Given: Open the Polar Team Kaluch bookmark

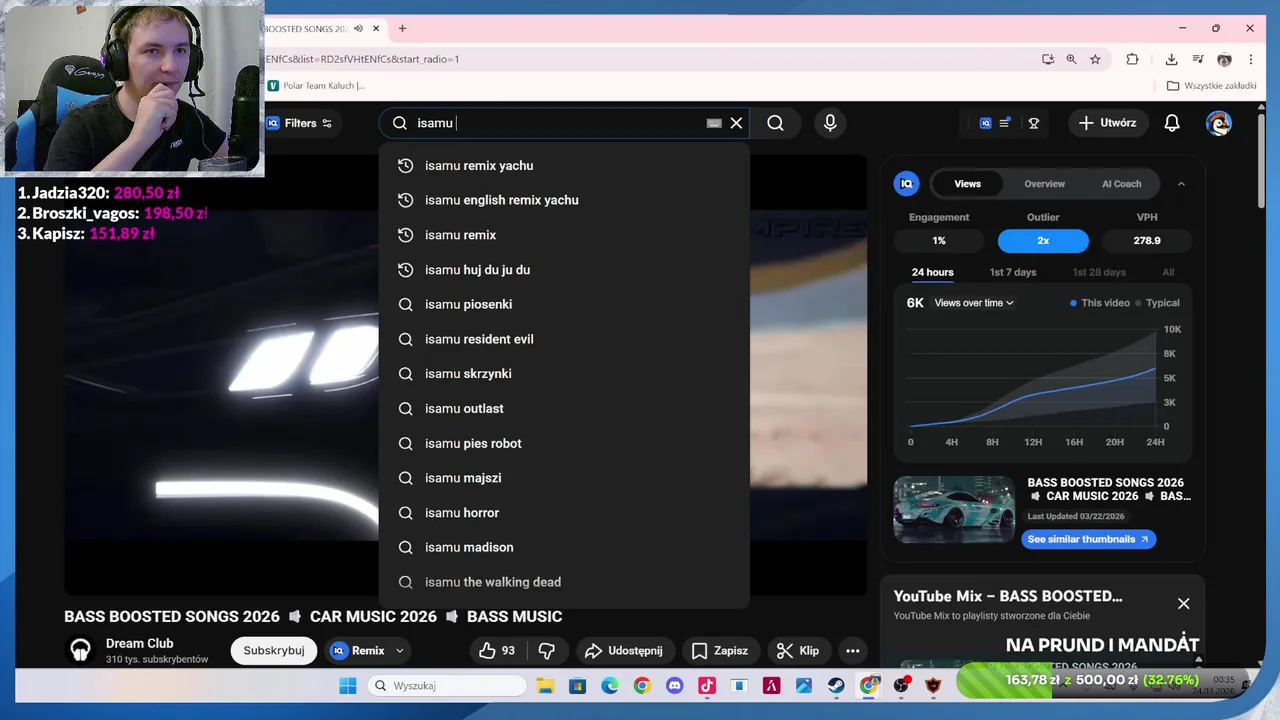Looking at the screenshot, I should pyautogui.click(x=316, y=86).
